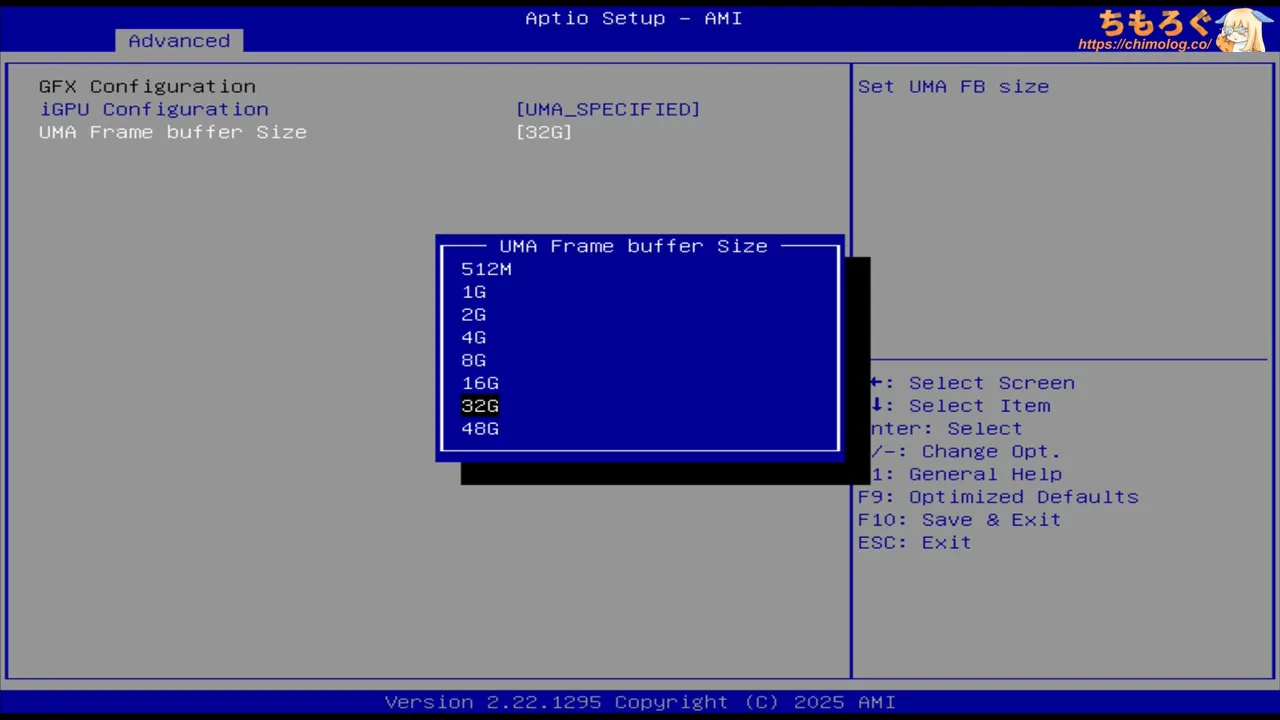This screenshot has height=720, width=1280.
Task: Select 16G UMA frame buffer size
Action: (480, 384)
